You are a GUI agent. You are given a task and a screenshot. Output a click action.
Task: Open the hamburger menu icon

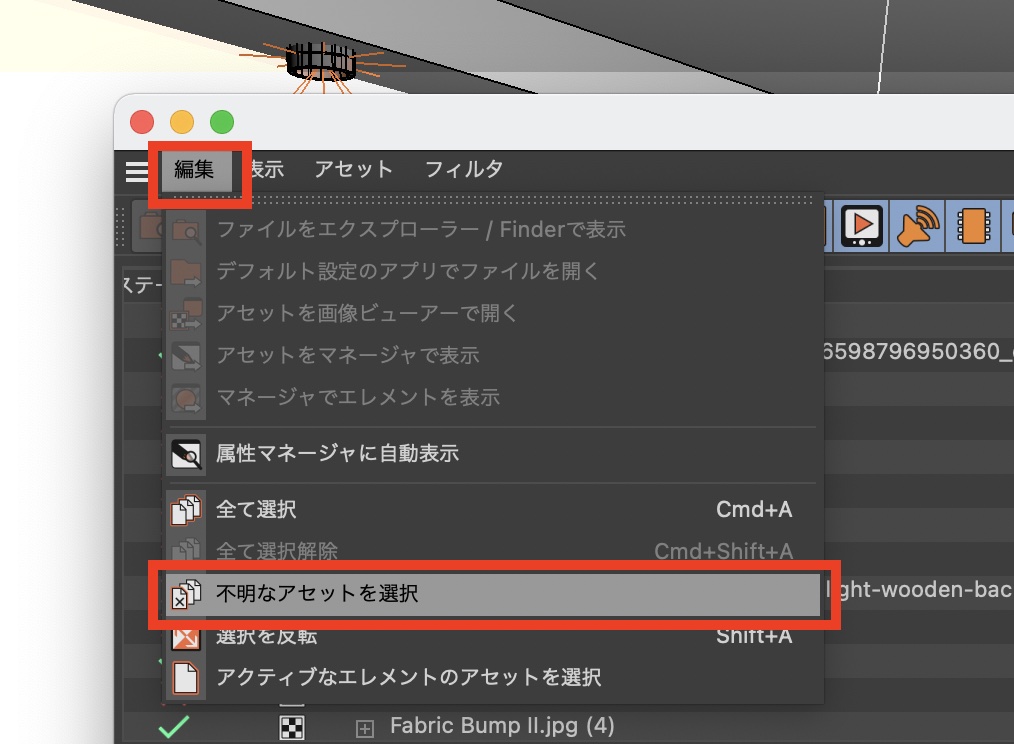[136, 170]
